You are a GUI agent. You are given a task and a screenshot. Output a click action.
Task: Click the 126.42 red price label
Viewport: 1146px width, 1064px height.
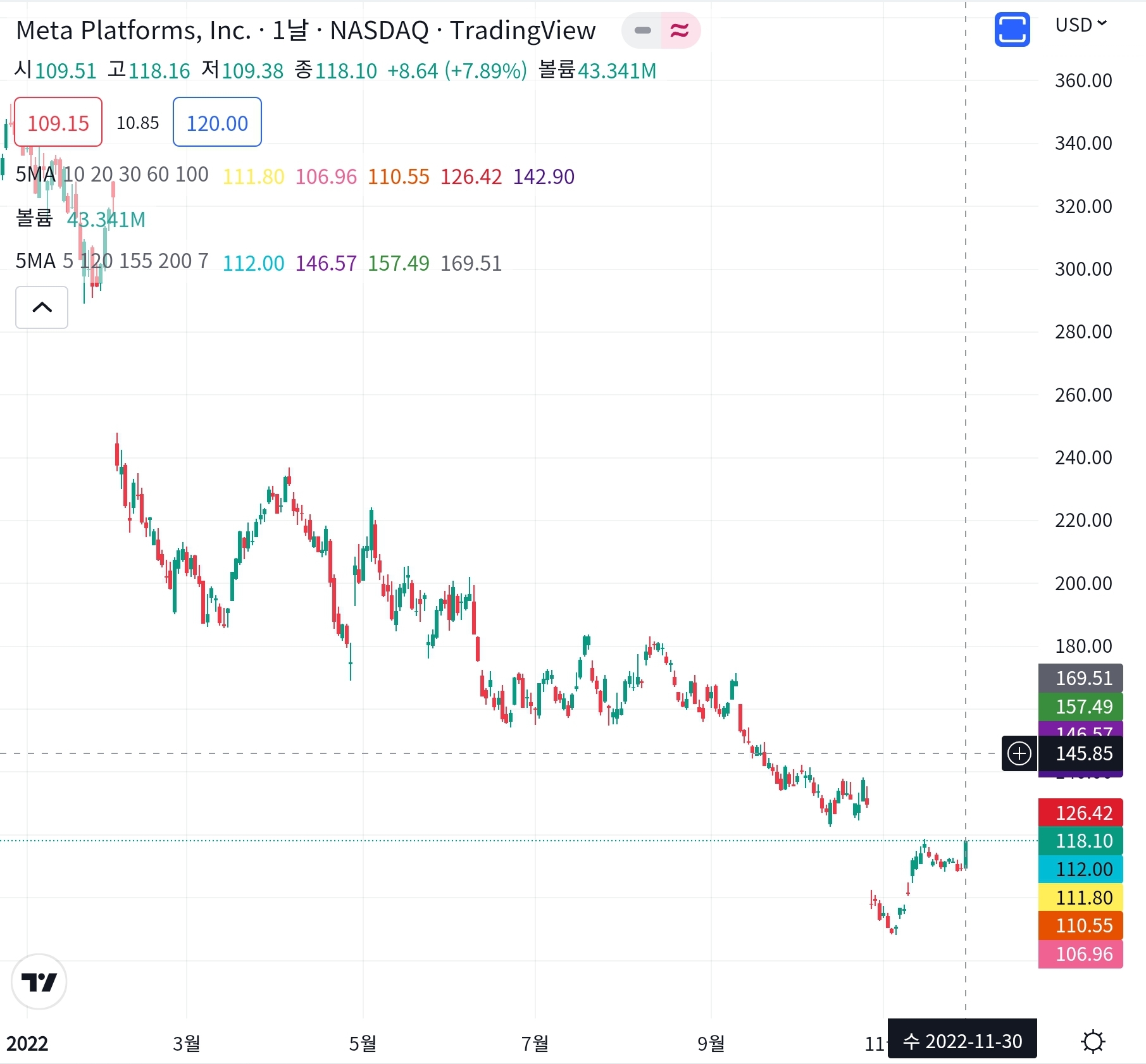1081,813
